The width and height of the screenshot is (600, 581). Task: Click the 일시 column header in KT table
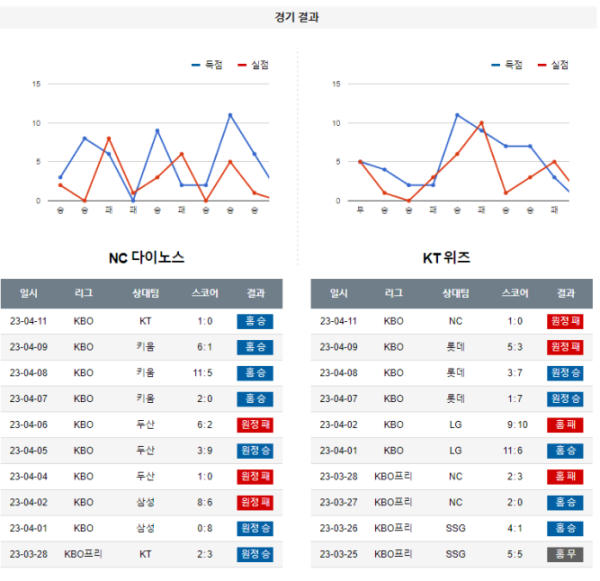pyautogui.click(x=339, y=294)
